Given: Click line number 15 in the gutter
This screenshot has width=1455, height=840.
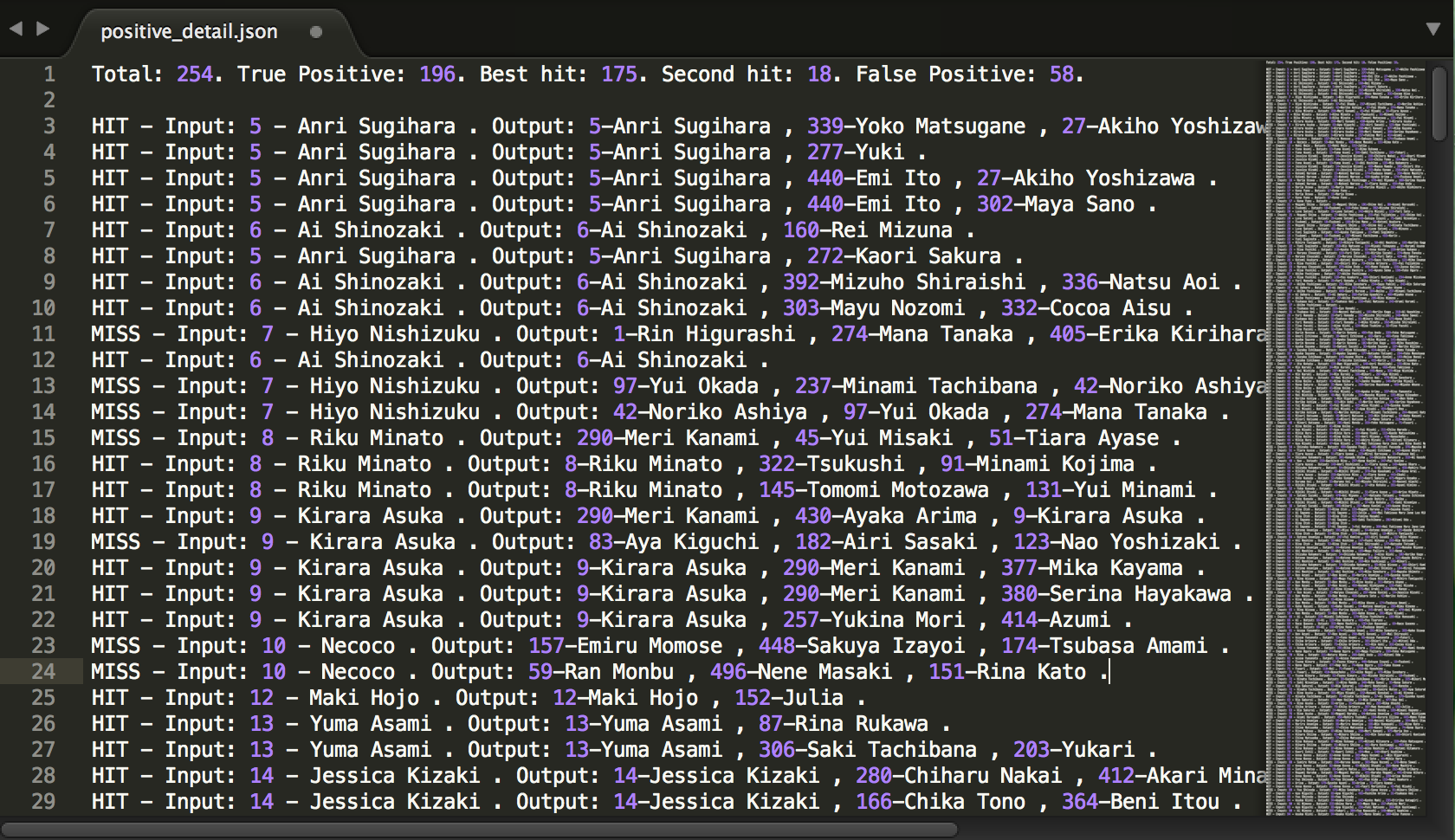Looking at the screenshot, I should point(43,438).
